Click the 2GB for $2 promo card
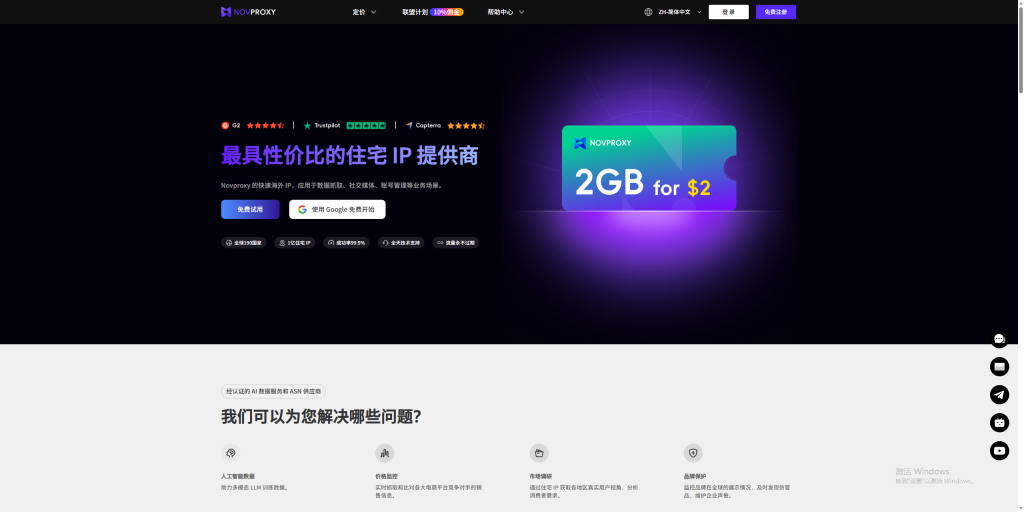Screen dimensions: 1024x512 649,168
